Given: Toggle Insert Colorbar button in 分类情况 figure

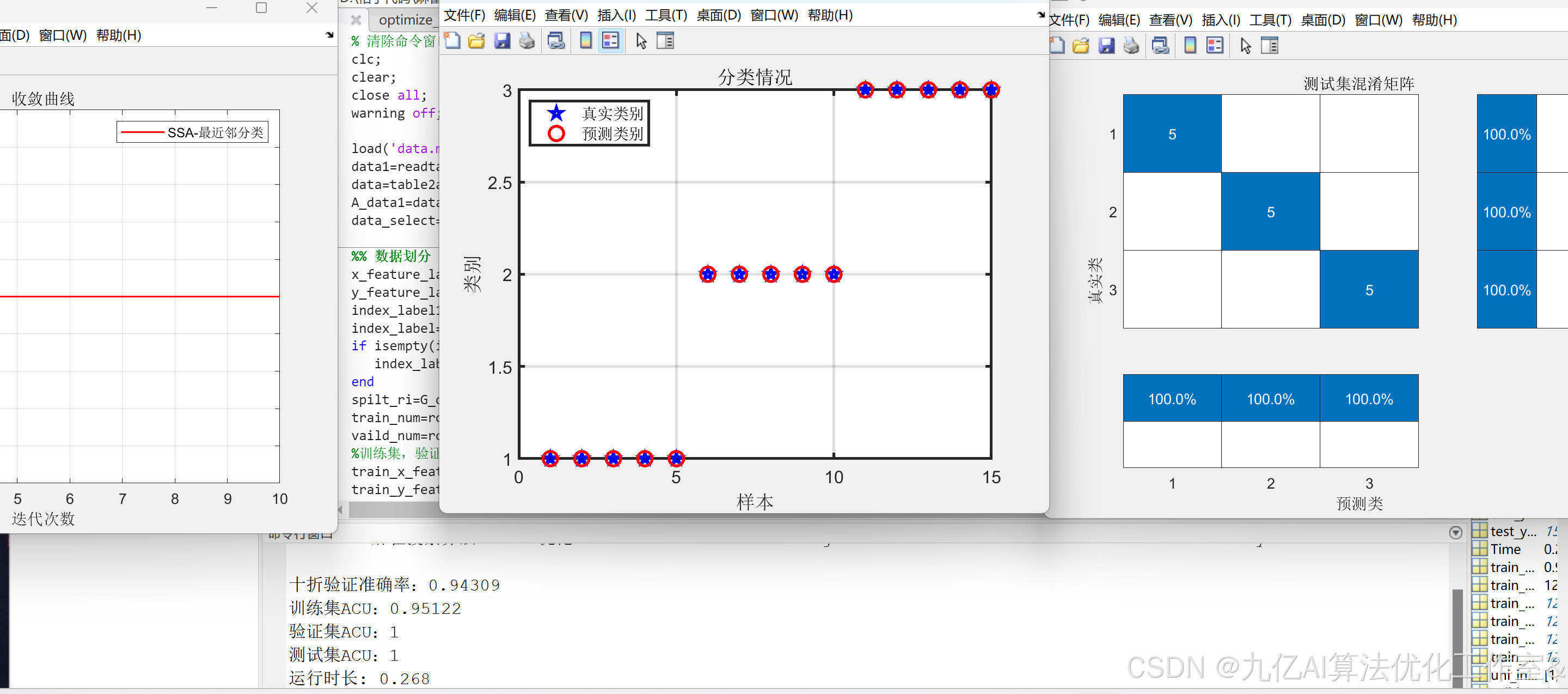Looking at the screenshot, I should tap(586, 41).
